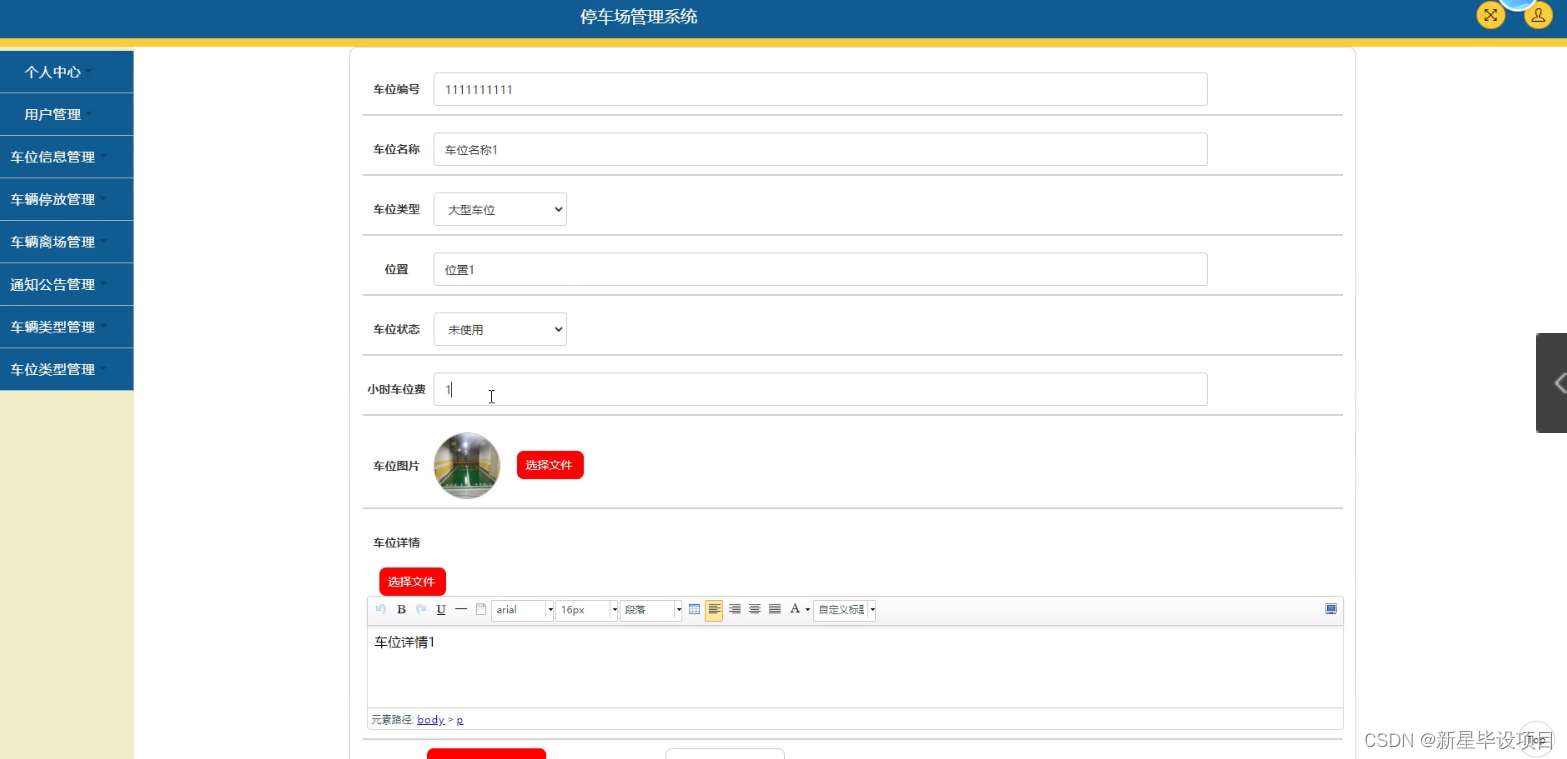
Task: Toggle bold formatting in the editor toolbar
Action: click(400, 609)
